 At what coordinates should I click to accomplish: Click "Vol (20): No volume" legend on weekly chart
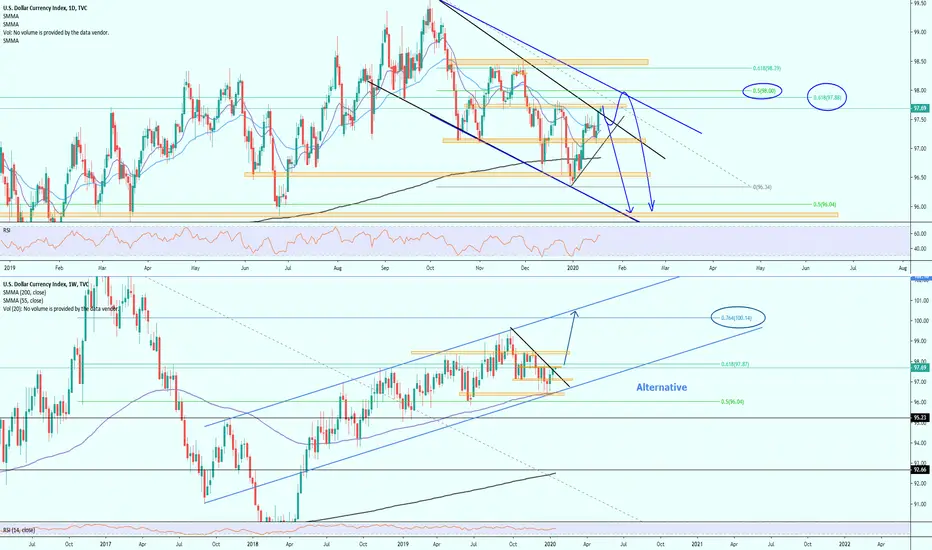(x=61, y=309)
